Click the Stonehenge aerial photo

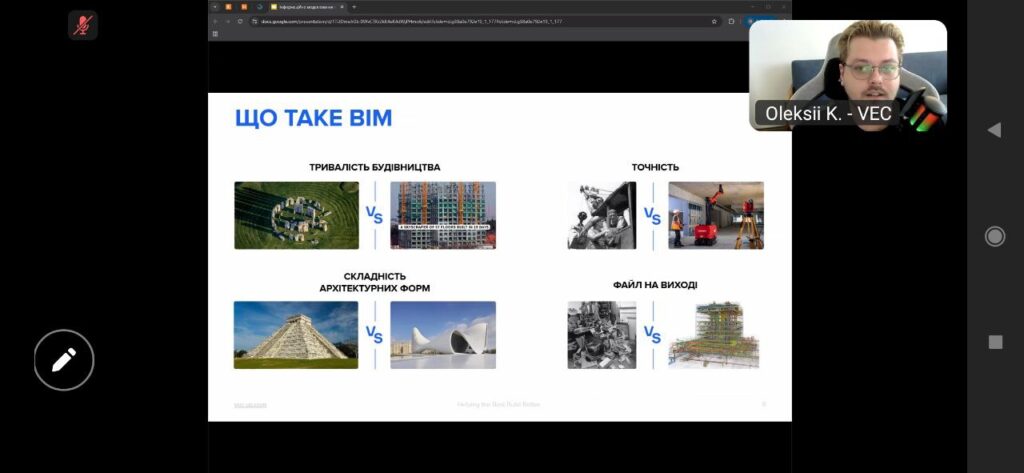click(x=283, y=215)
